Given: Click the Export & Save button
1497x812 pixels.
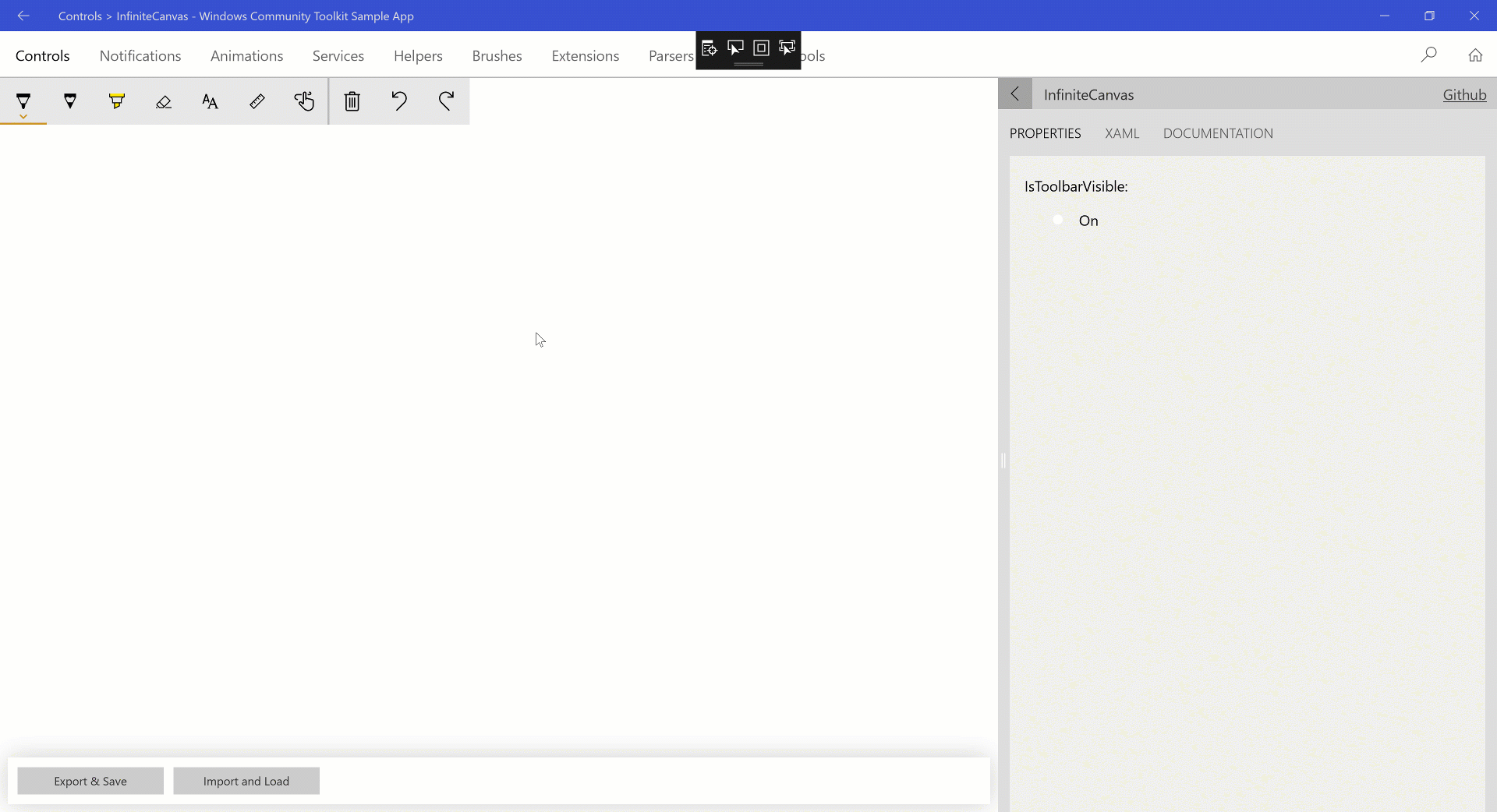Looking at the screenshot, I should coord(90,781).
